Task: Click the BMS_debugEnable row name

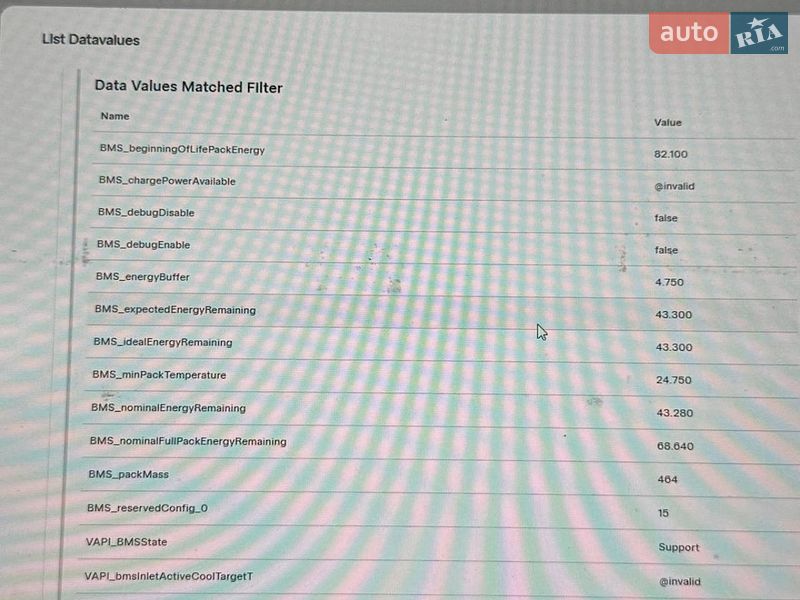Action: pos(143,244)
